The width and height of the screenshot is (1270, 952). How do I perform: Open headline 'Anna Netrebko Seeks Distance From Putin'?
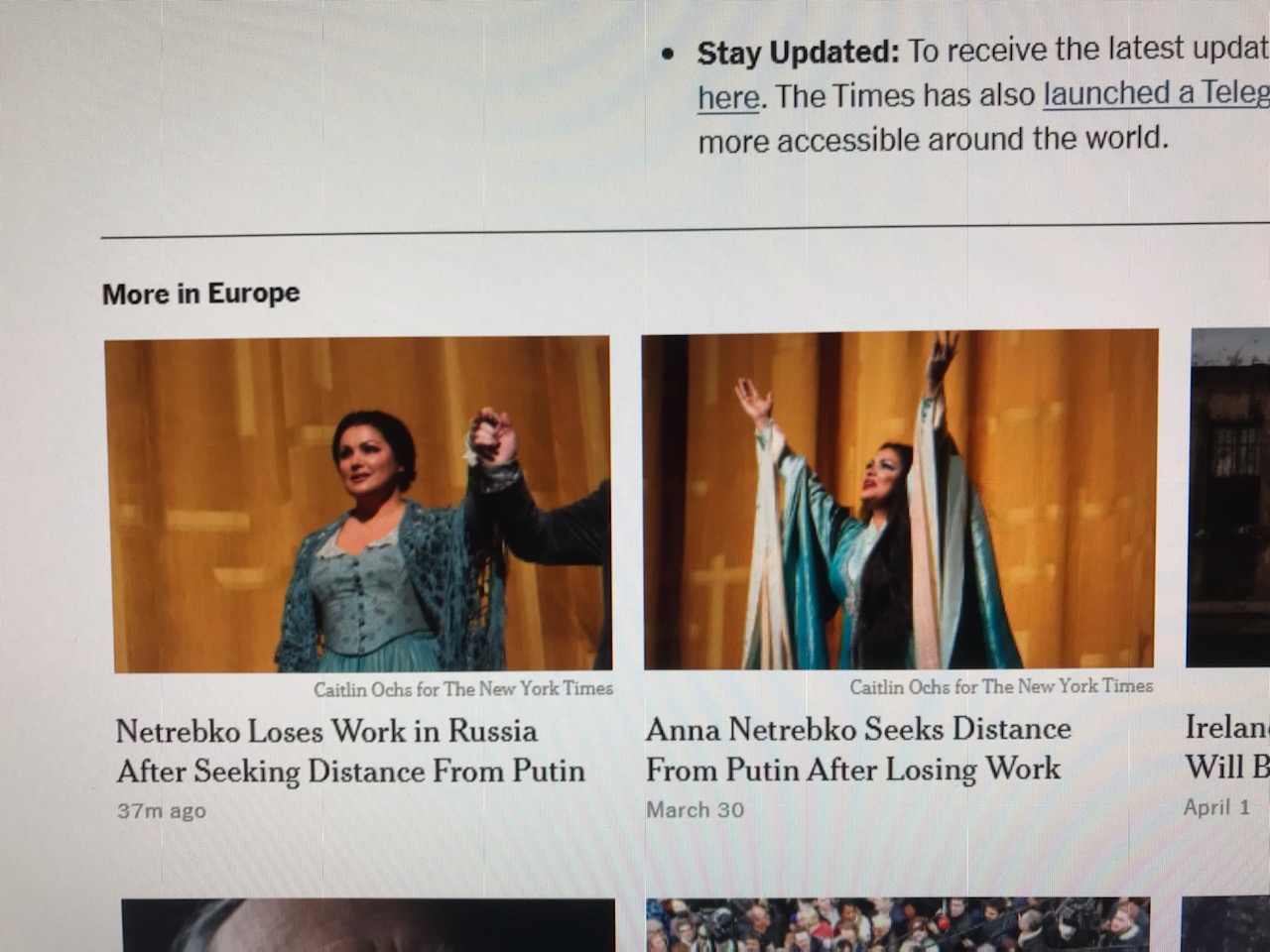click(858, 748)
